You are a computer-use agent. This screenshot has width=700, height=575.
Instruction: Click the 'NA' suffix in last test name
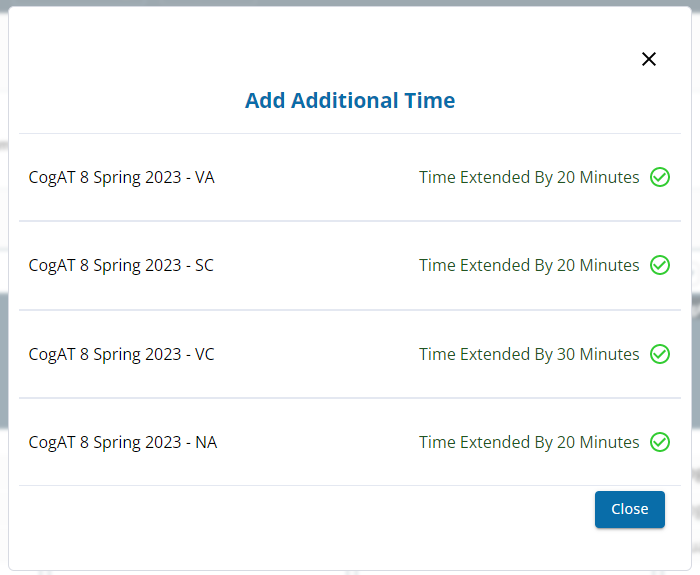pyautogui.click(x=206, y=442)
